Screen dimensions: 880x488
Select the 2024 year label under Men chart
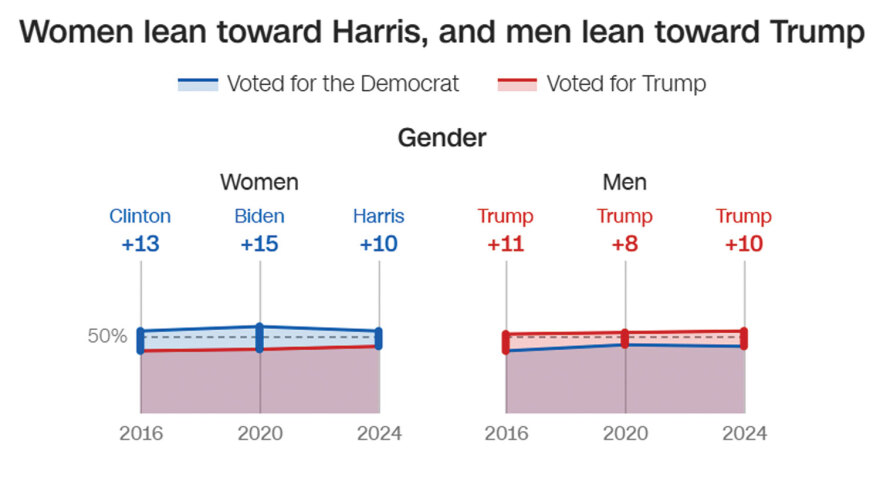[744, 434]
